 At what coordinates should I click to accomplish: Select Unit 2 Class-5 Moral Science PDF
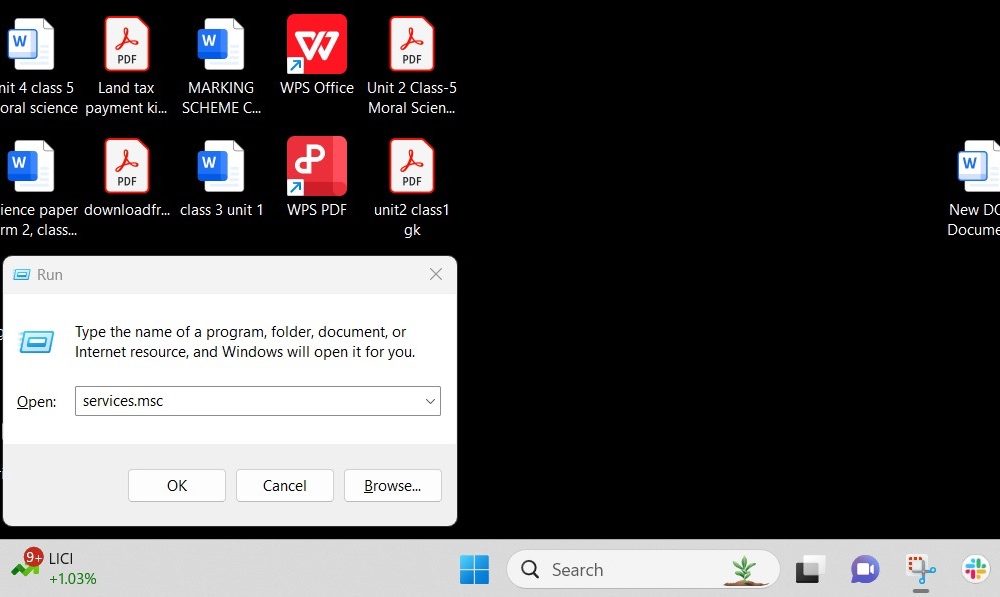(411, 45)
